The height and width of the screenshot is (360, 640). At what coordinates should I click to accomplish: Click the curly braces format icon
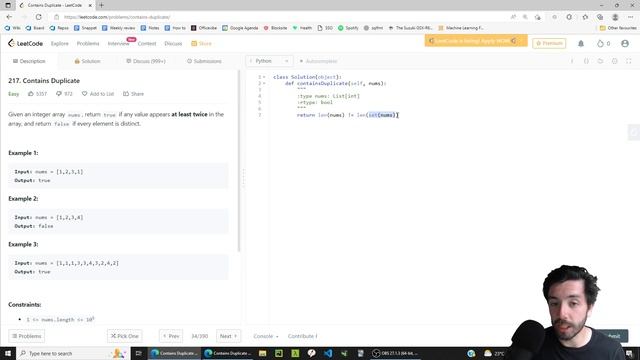[586, 61]
